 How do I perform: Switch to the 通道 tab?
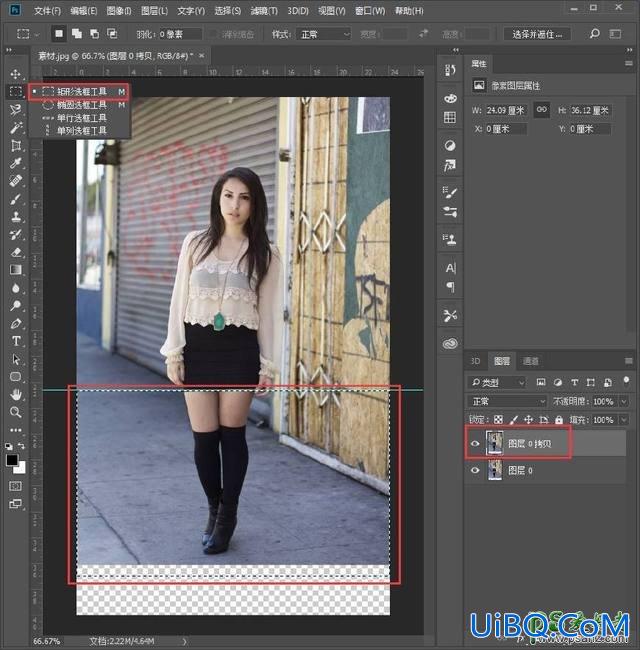click(x=530, y=361)
